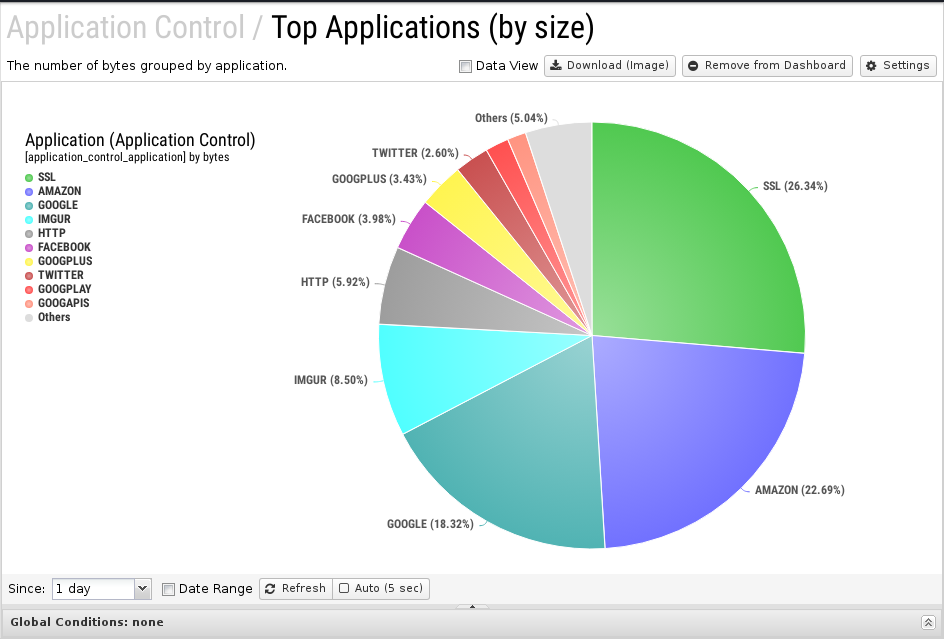Viewport: 944px width, 639px height.
Task: Click the Global Conditions: none bar
Action: (x=471, y=622)
